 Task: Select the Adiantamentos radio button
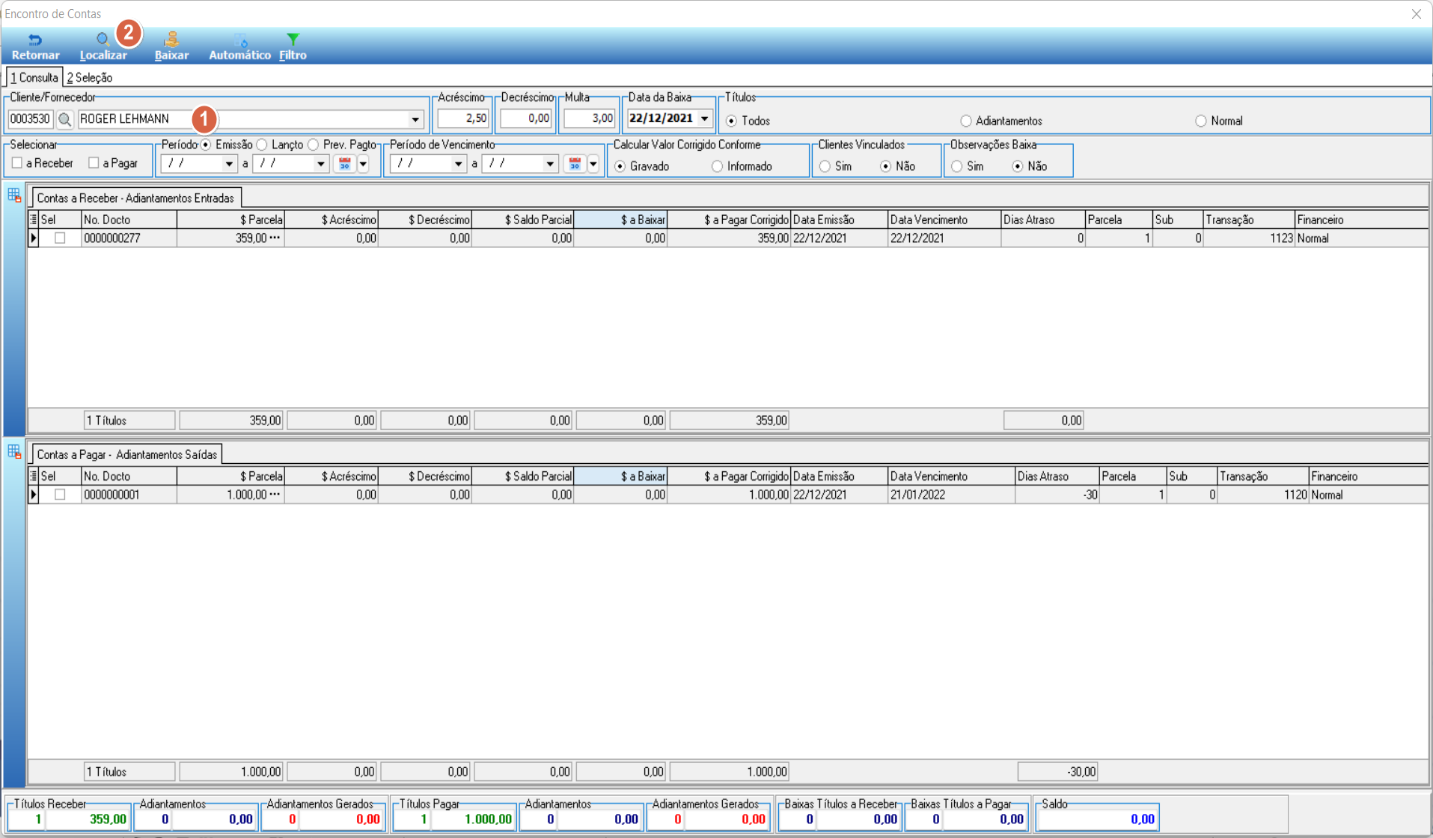click(966, 120)
